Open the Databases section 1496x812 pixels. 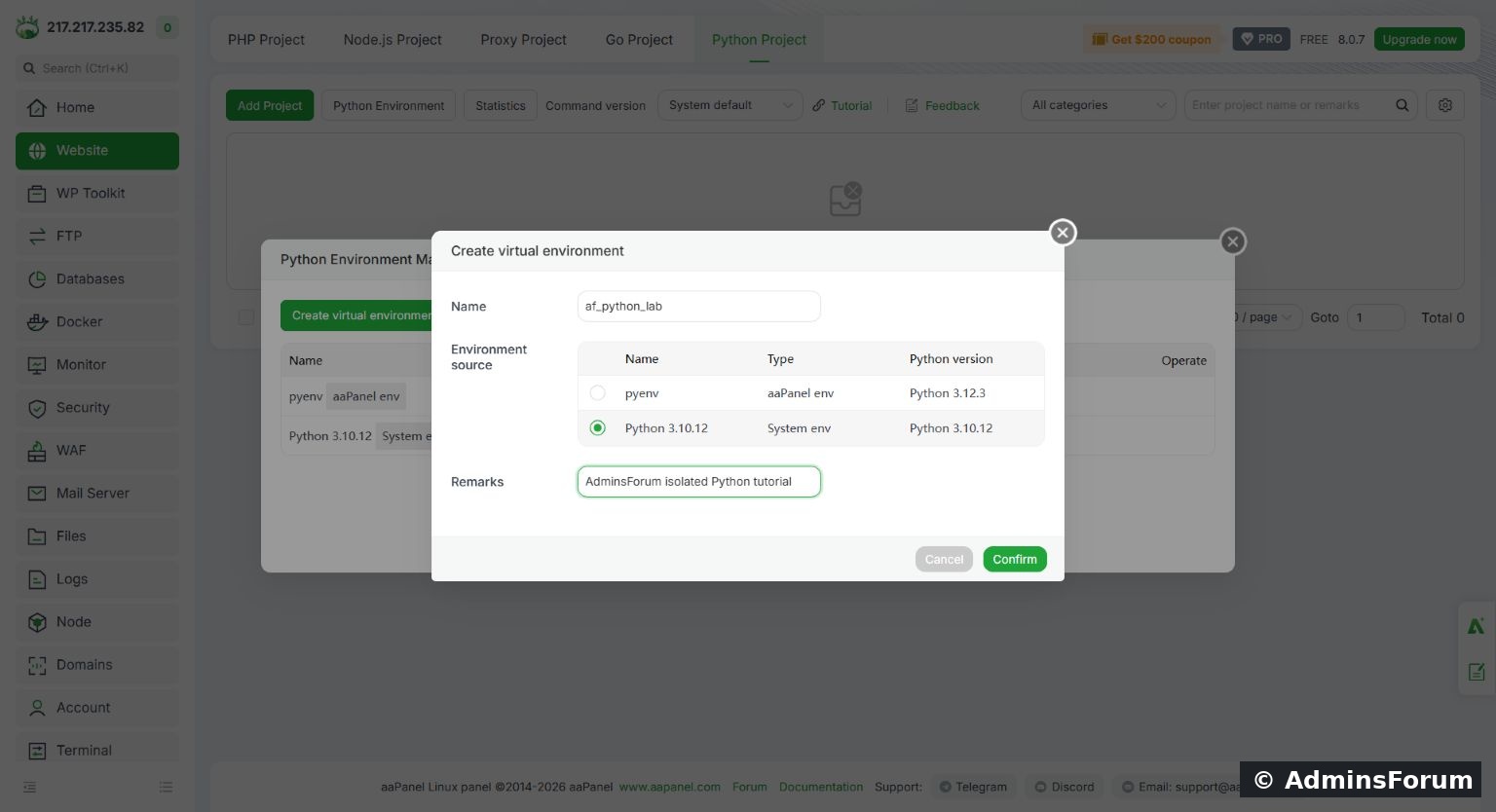[97, 278]
